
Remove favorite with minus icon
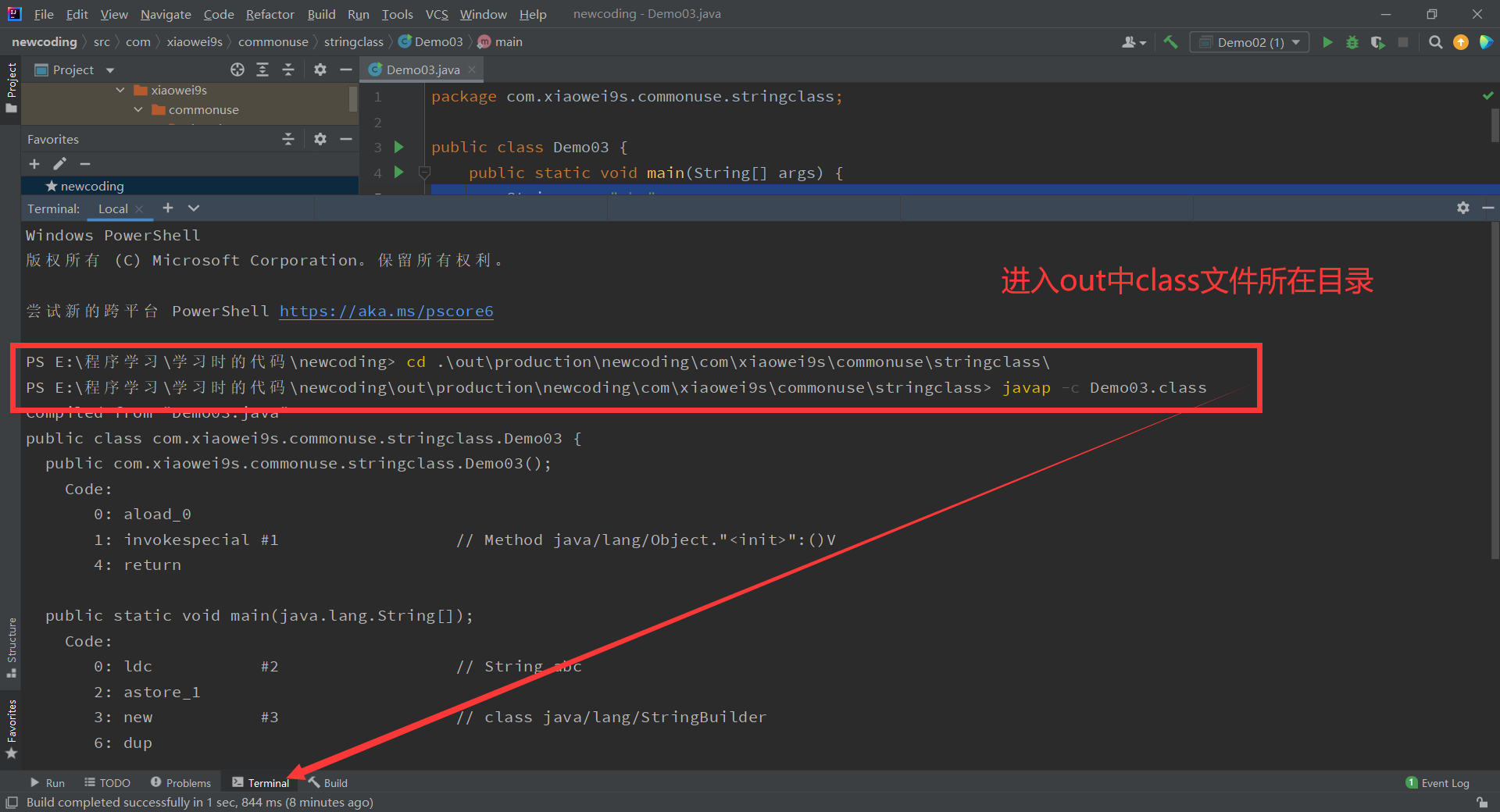tap(85, 164)
